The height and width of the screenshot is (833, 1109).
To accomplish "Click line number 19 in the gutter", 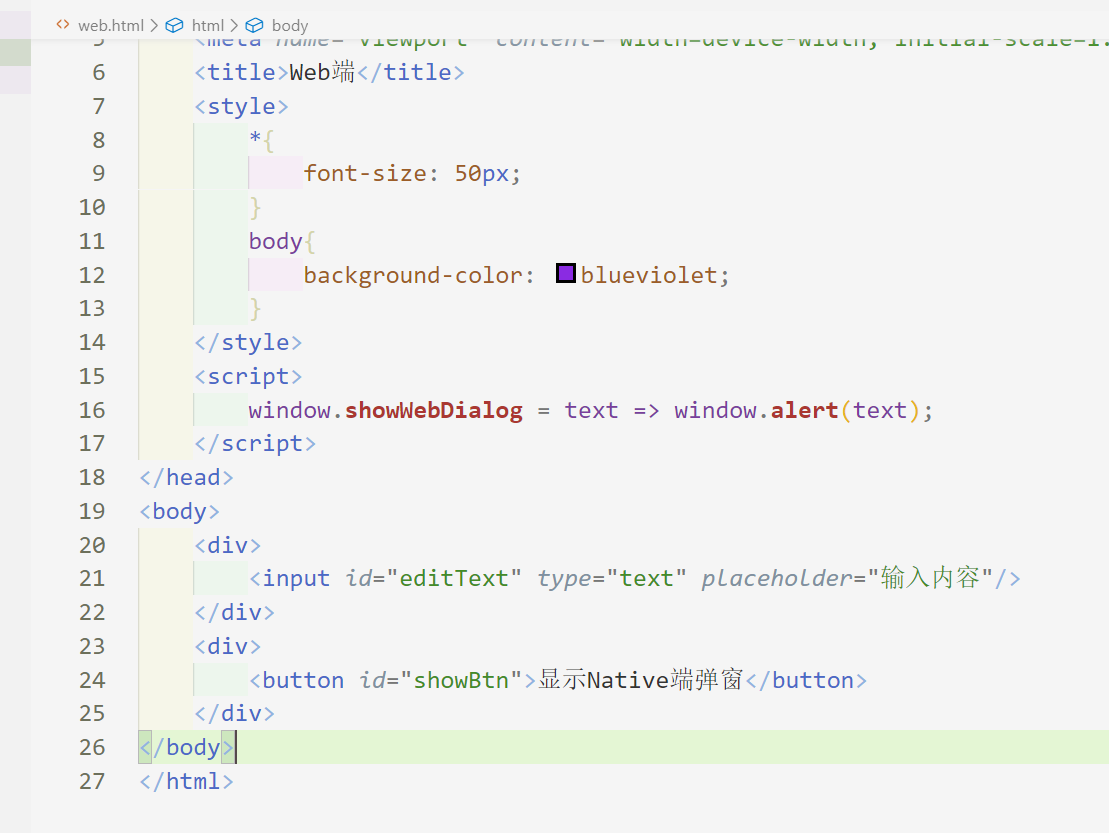I will click(x=92, y=511).
